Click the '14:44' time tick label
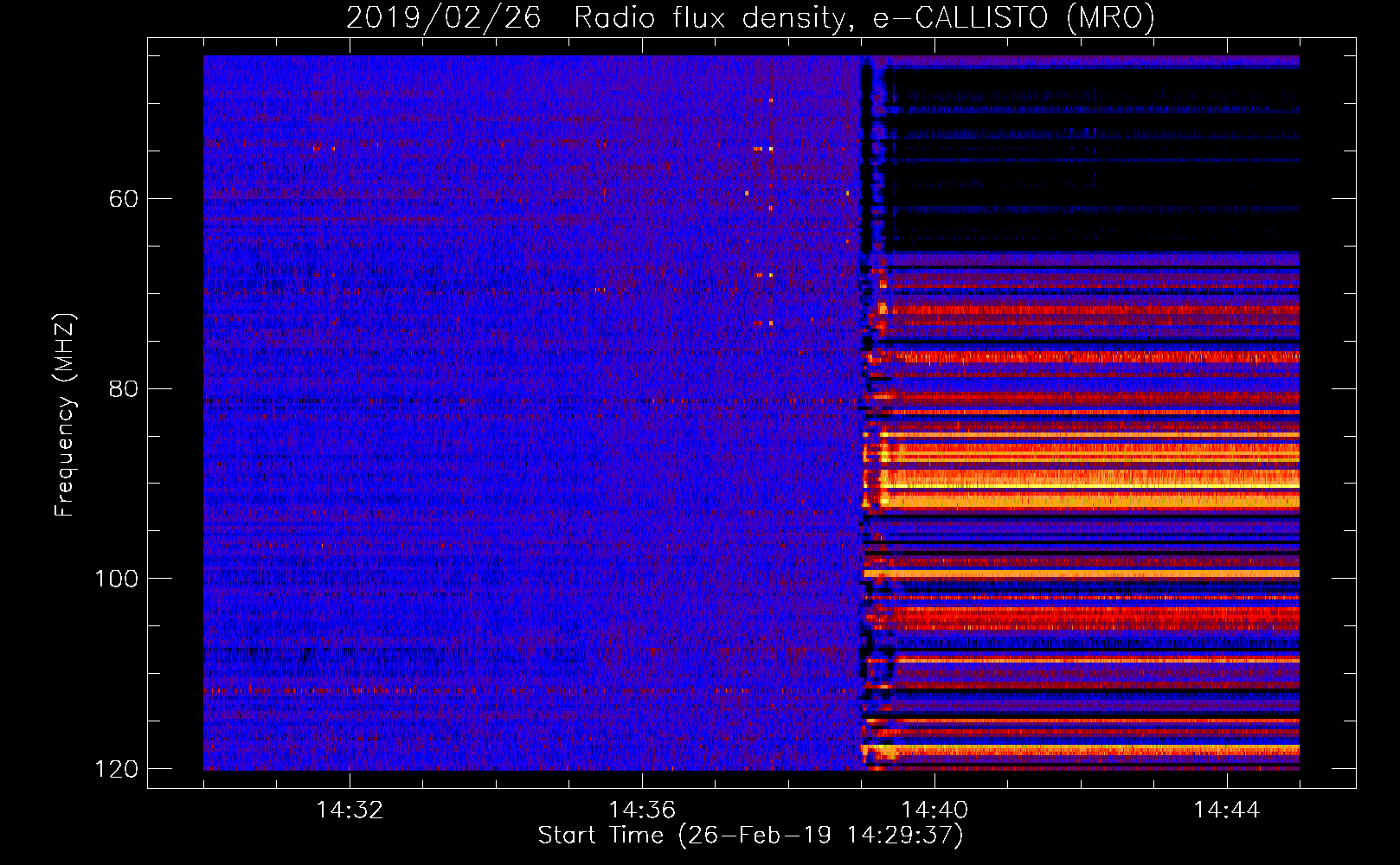This screenshot has width=1400, height=865. (1227, 811)
